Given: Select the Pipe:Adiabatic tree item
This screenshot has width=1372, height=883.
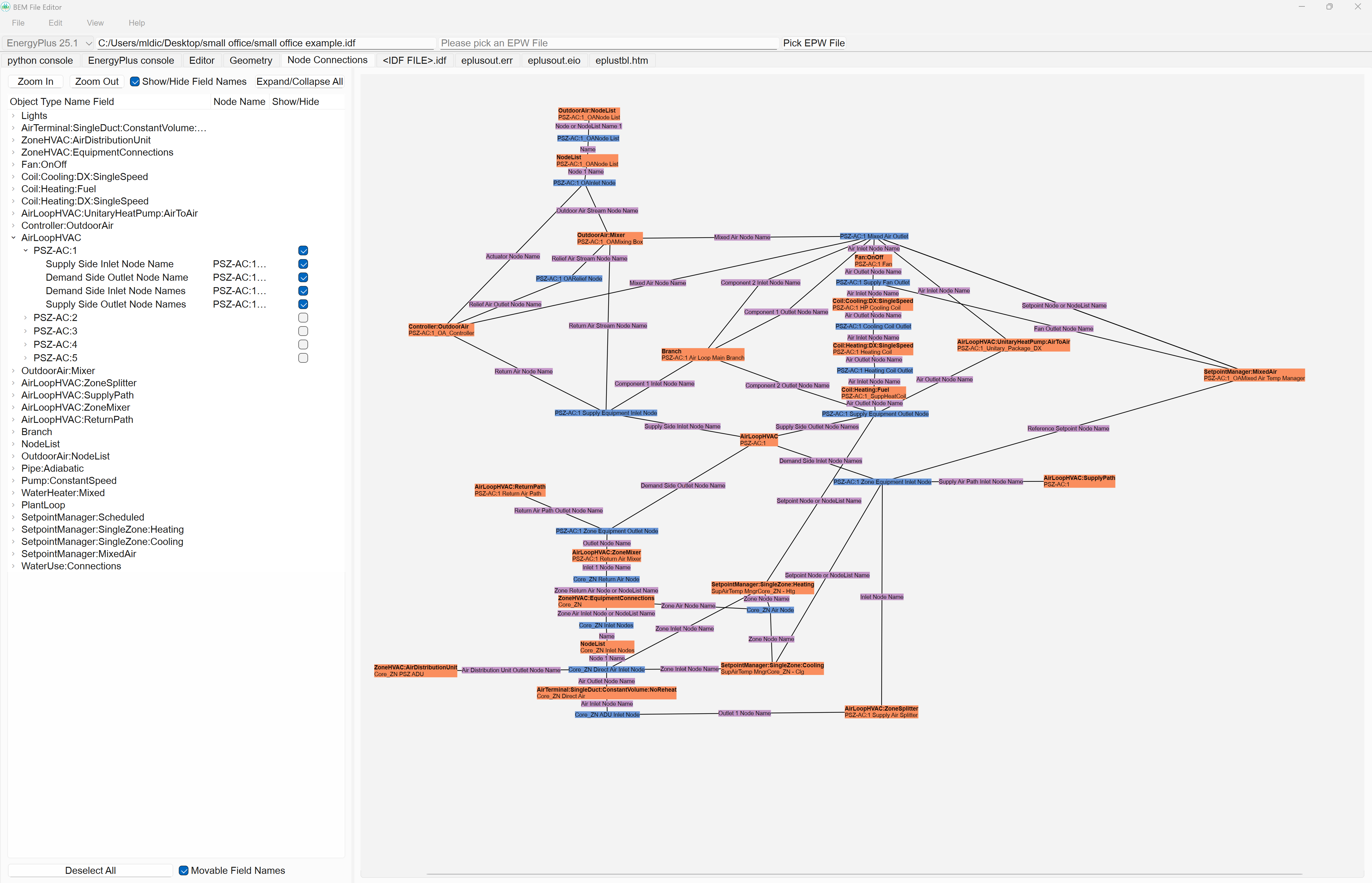Looking at the screenshot, I should [x=52, y=468].
